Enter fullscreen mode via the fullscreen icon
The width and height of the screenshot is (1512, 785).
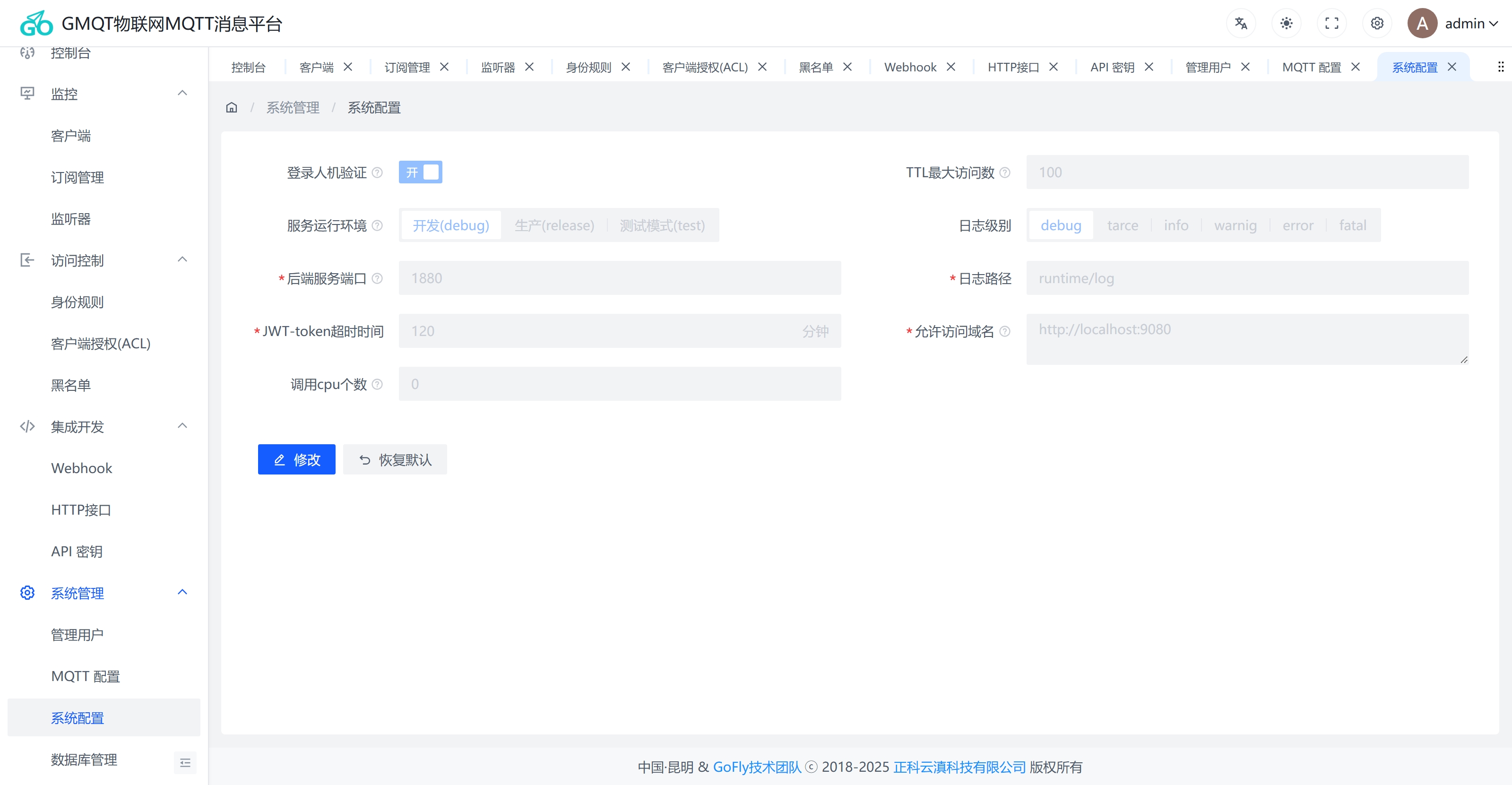(x=1332, y=23)
